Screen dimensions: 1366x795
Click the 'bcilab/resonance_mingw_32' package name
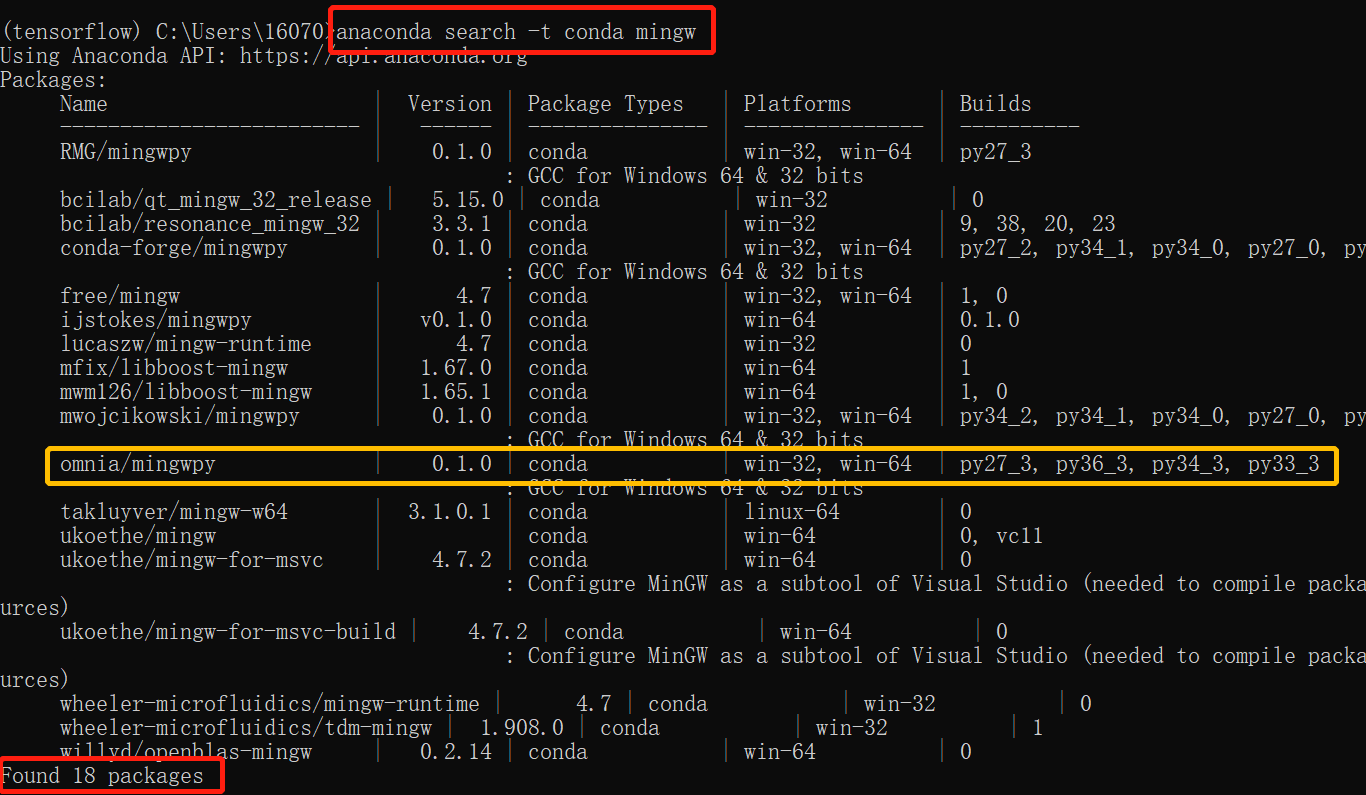coord(210,224)
